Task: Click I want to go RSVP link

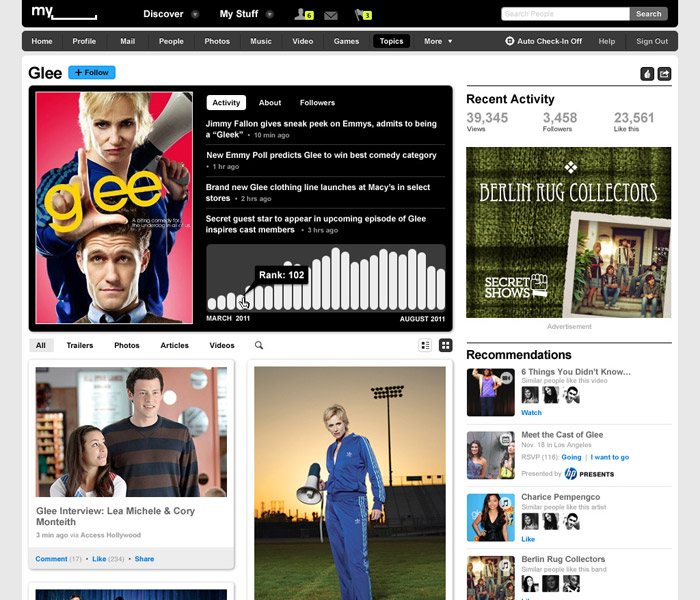Action: tap(609, 457)
